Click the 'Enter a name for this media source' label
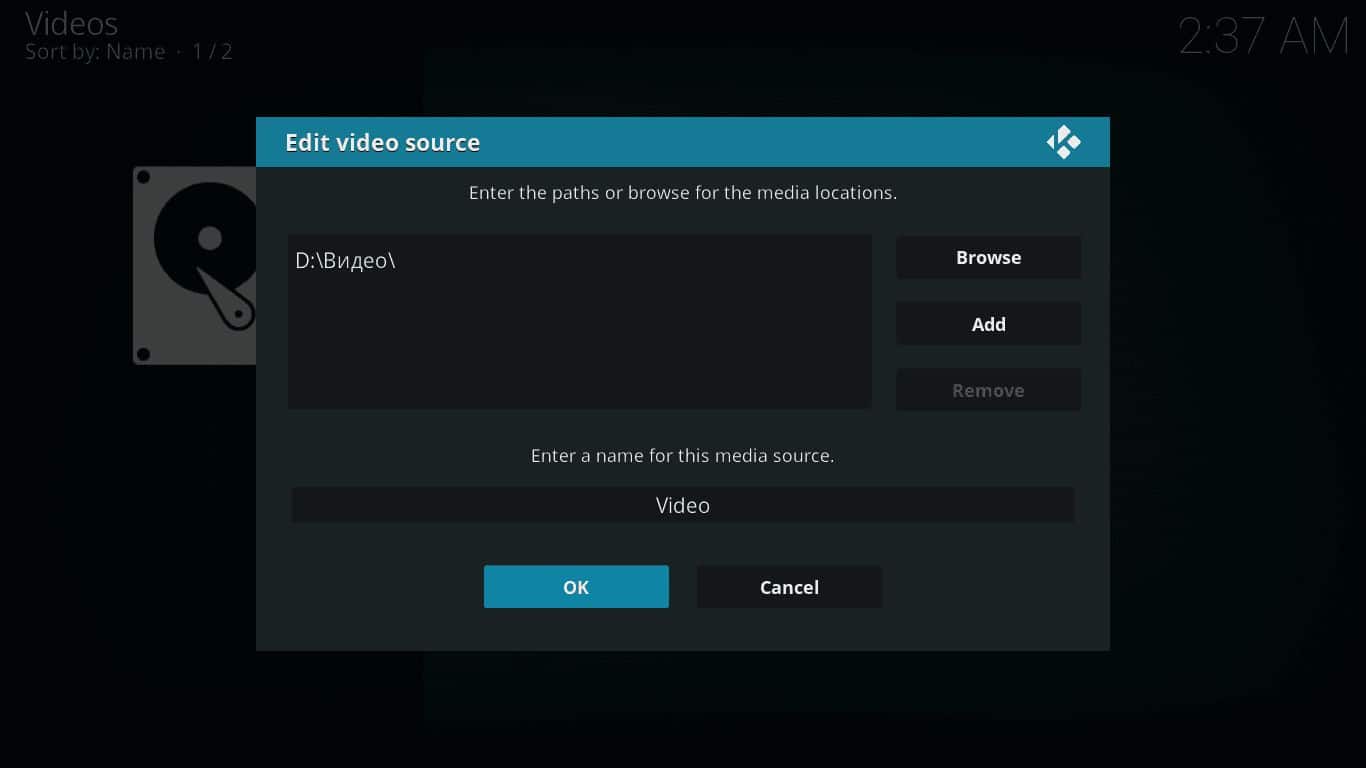This screenshot has width=1366, height=768. [683, 455]
